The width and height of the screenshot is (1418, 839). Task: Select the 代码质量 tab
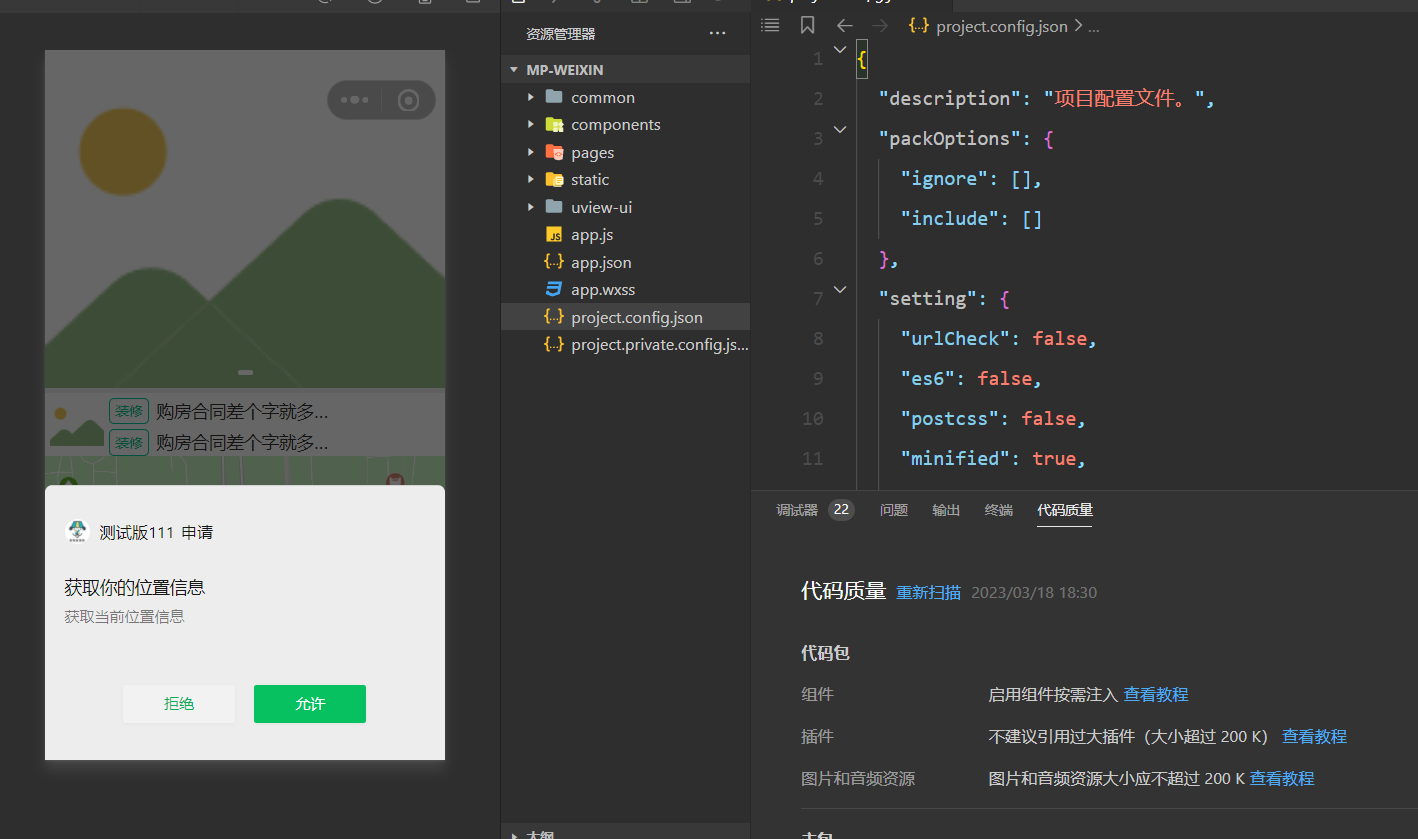1065,510
